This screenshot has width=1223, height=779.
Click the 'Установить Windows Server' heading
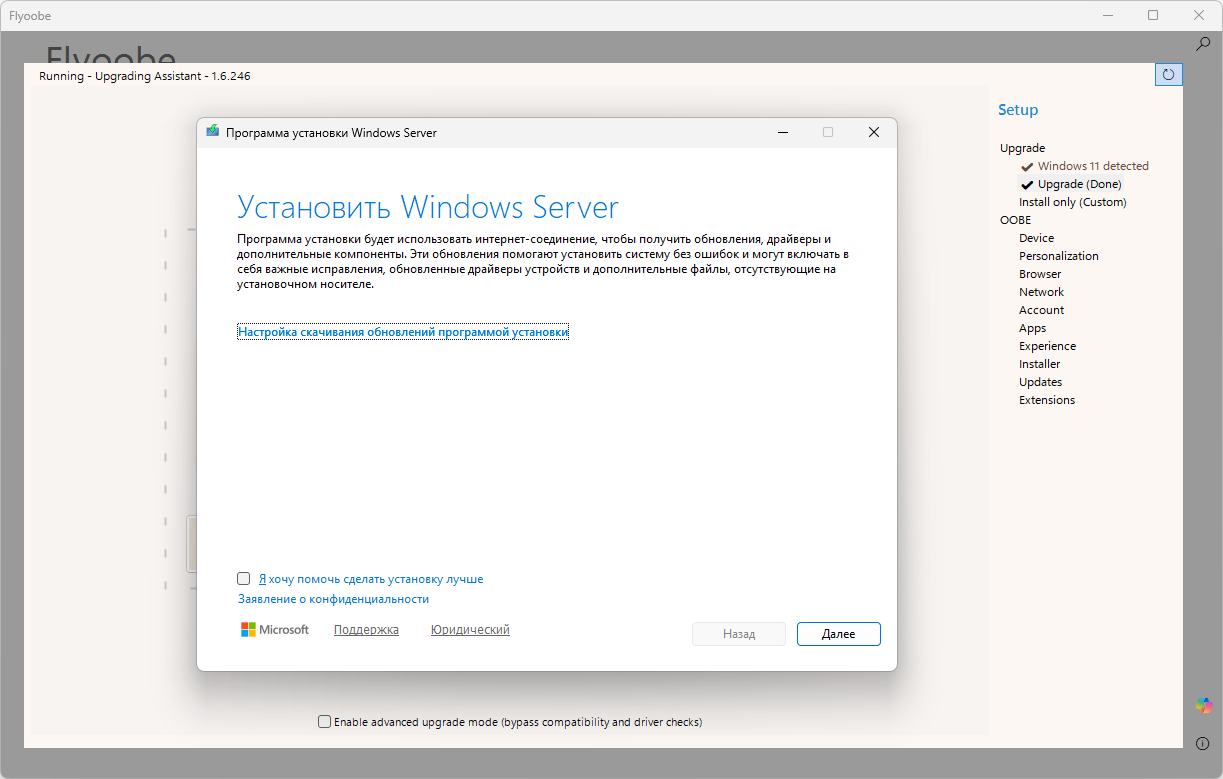click(428, 207)
